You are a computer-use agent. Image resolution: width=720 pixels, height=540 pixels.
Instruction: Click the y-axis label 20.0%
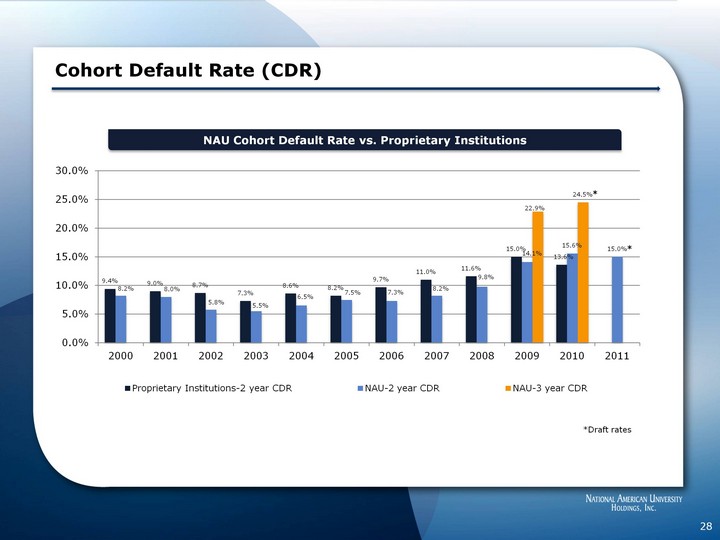coord(72,228)
